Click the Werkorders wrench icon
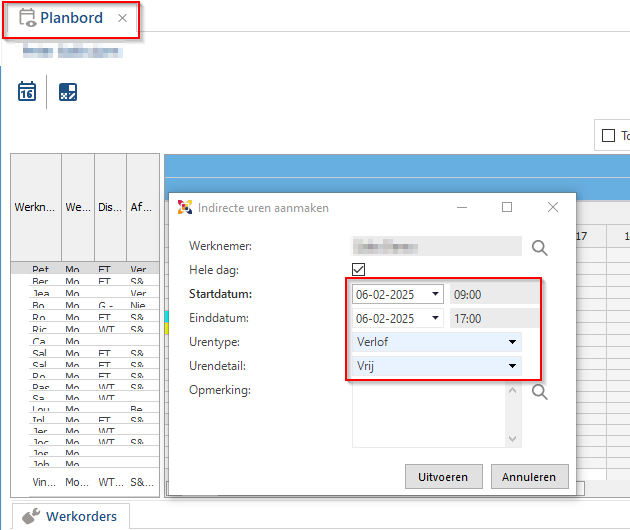Viewport: 630px width, 530px height. [31, 516]
